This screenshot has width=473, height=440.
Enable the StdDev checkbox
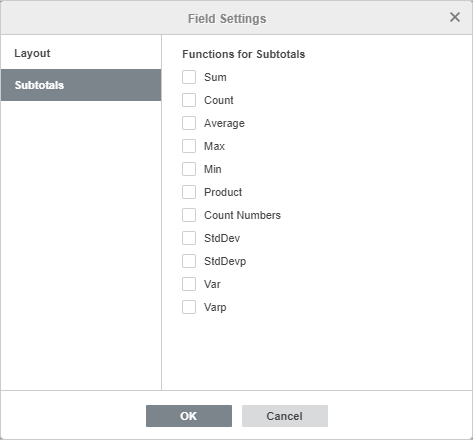189,238
